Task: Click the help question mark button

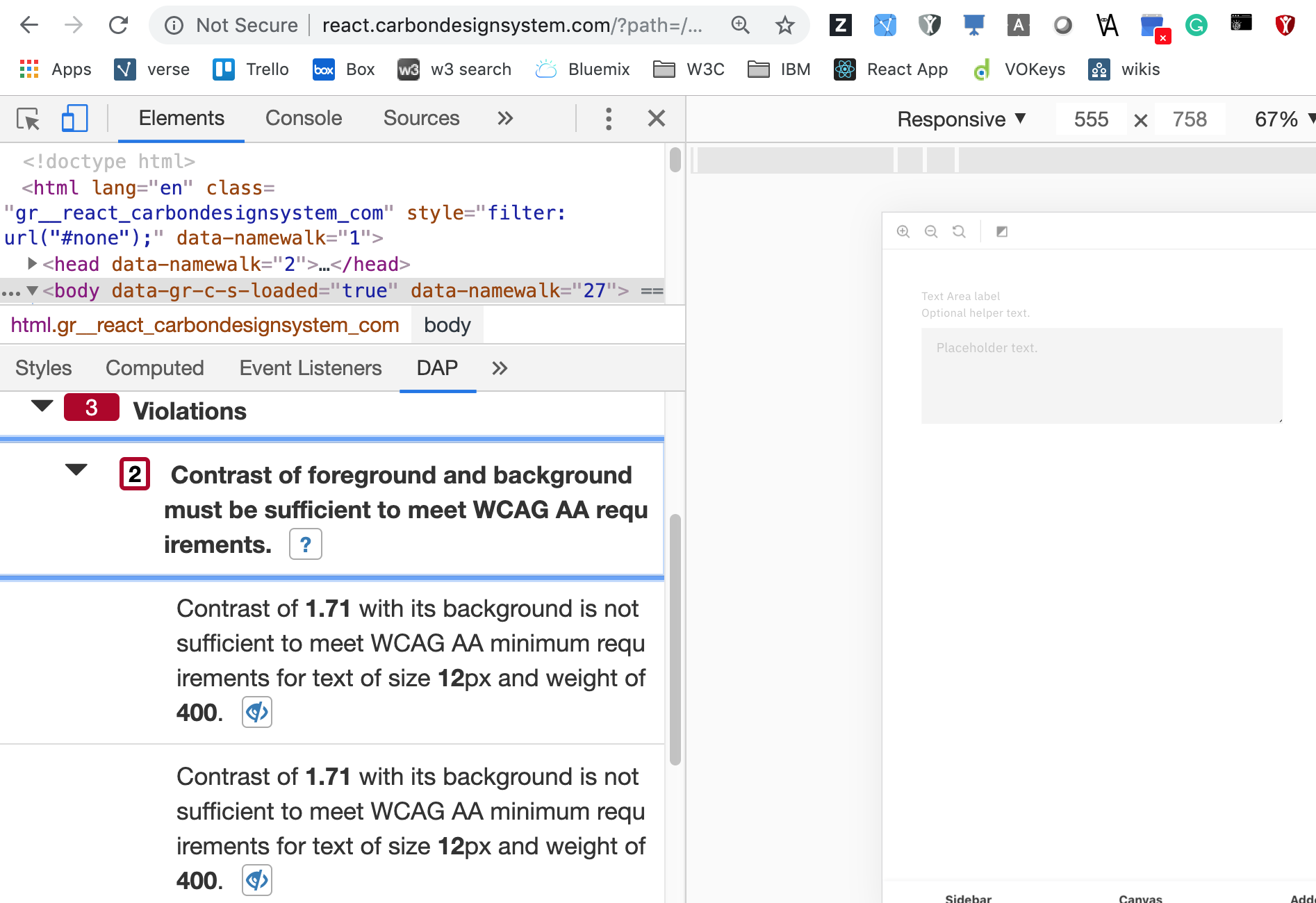Action: [305, 544]
